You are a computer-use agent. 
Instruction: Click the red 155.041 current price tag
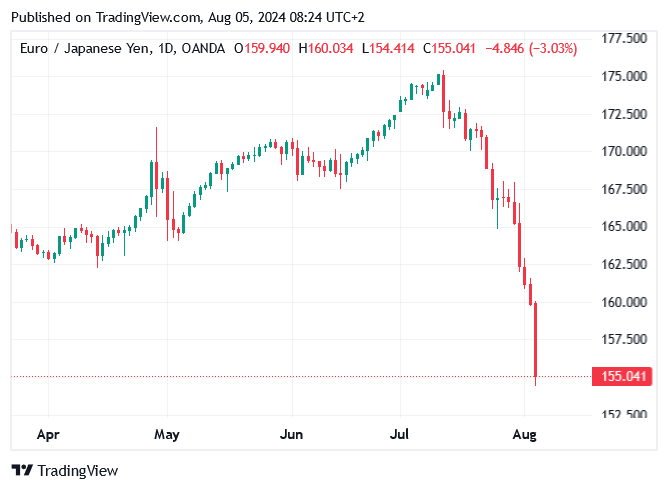pyautogui.click(x=624, y=377)
